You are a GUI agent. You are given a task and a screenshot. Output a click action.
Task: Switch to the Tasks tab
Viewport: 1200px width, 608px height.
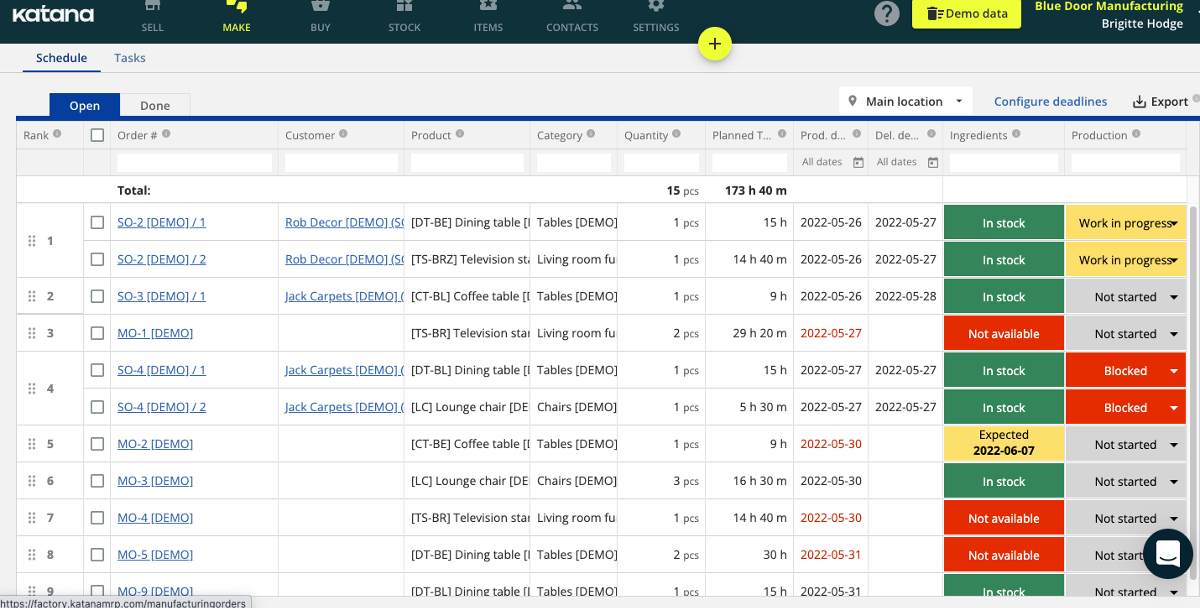[130, 58]
